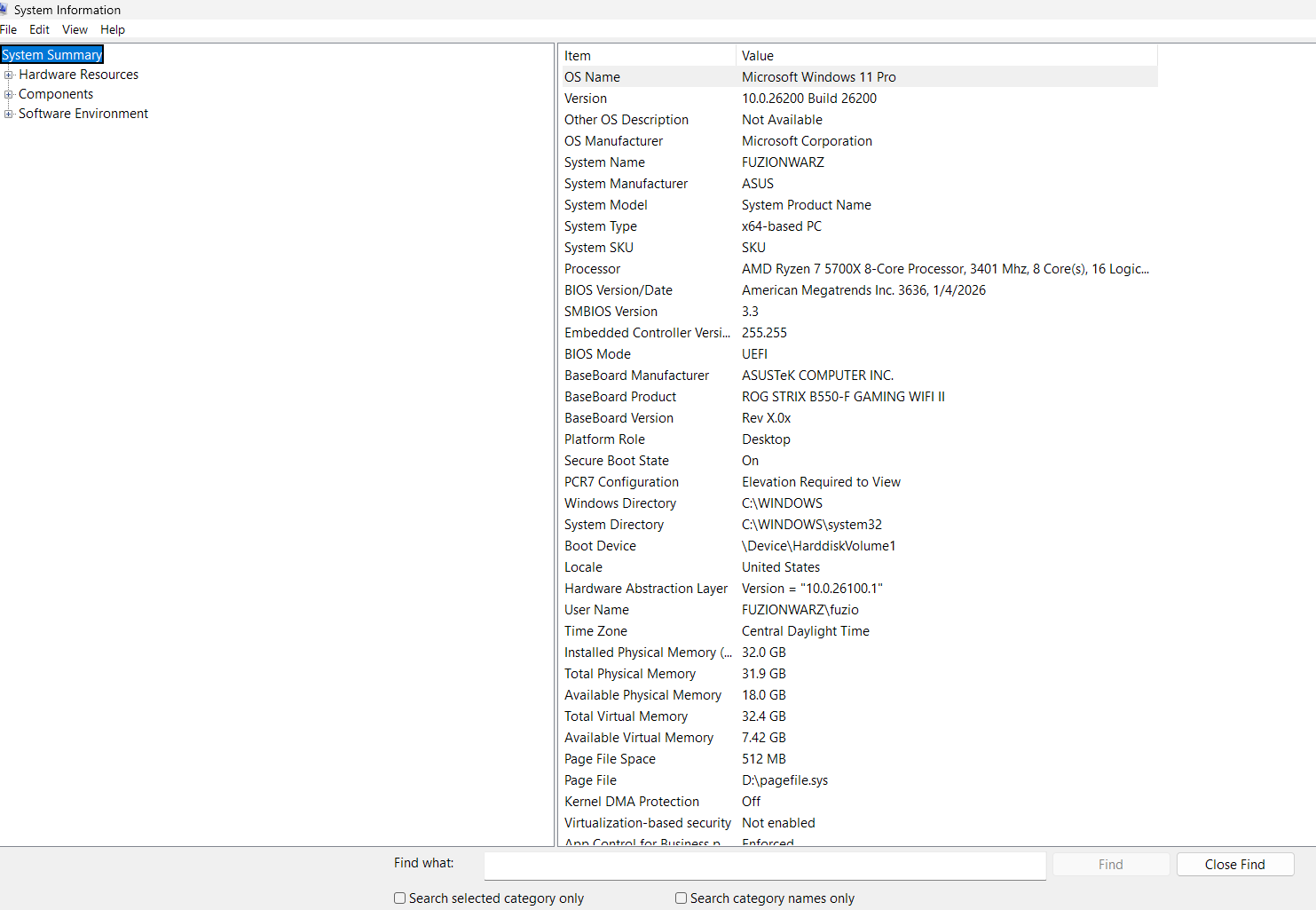Image resolution: width=1316 pixels, height=910 pixels.
Task: Click the Elevation Required to View value
Action: point(821,482)
